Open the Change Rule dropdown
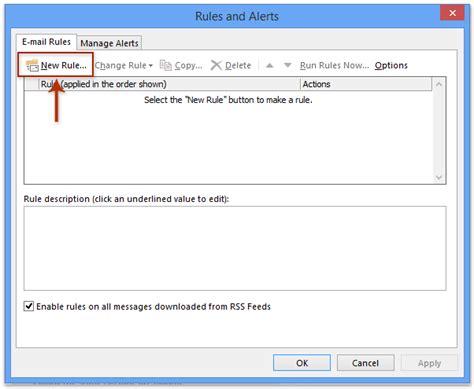The height and width of the screenshot is (389, 474). (124, 65)
